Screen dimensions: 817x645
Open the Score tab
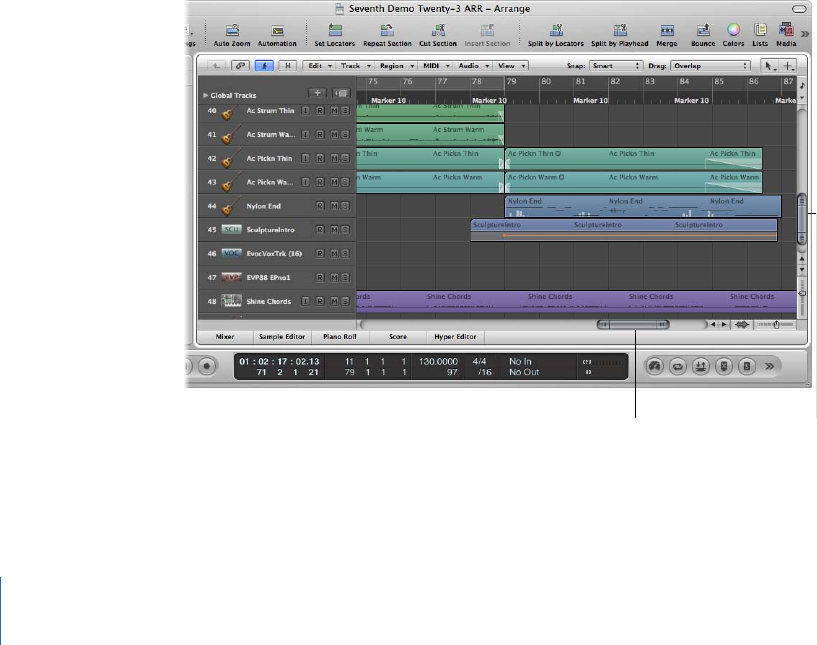tap(398, 337)
